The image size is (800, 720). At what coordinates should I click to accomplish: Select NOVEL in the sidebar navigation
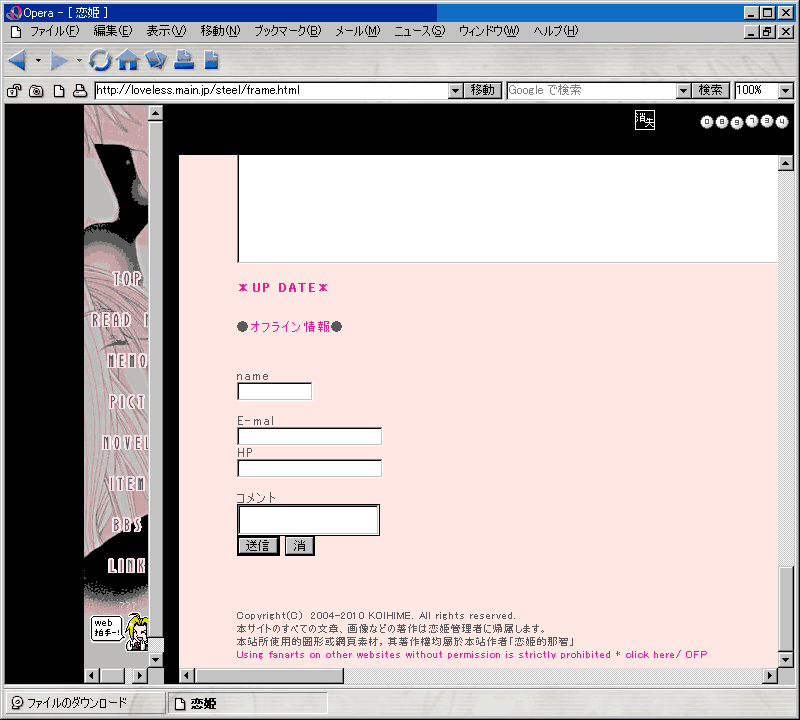click(126, 442)
